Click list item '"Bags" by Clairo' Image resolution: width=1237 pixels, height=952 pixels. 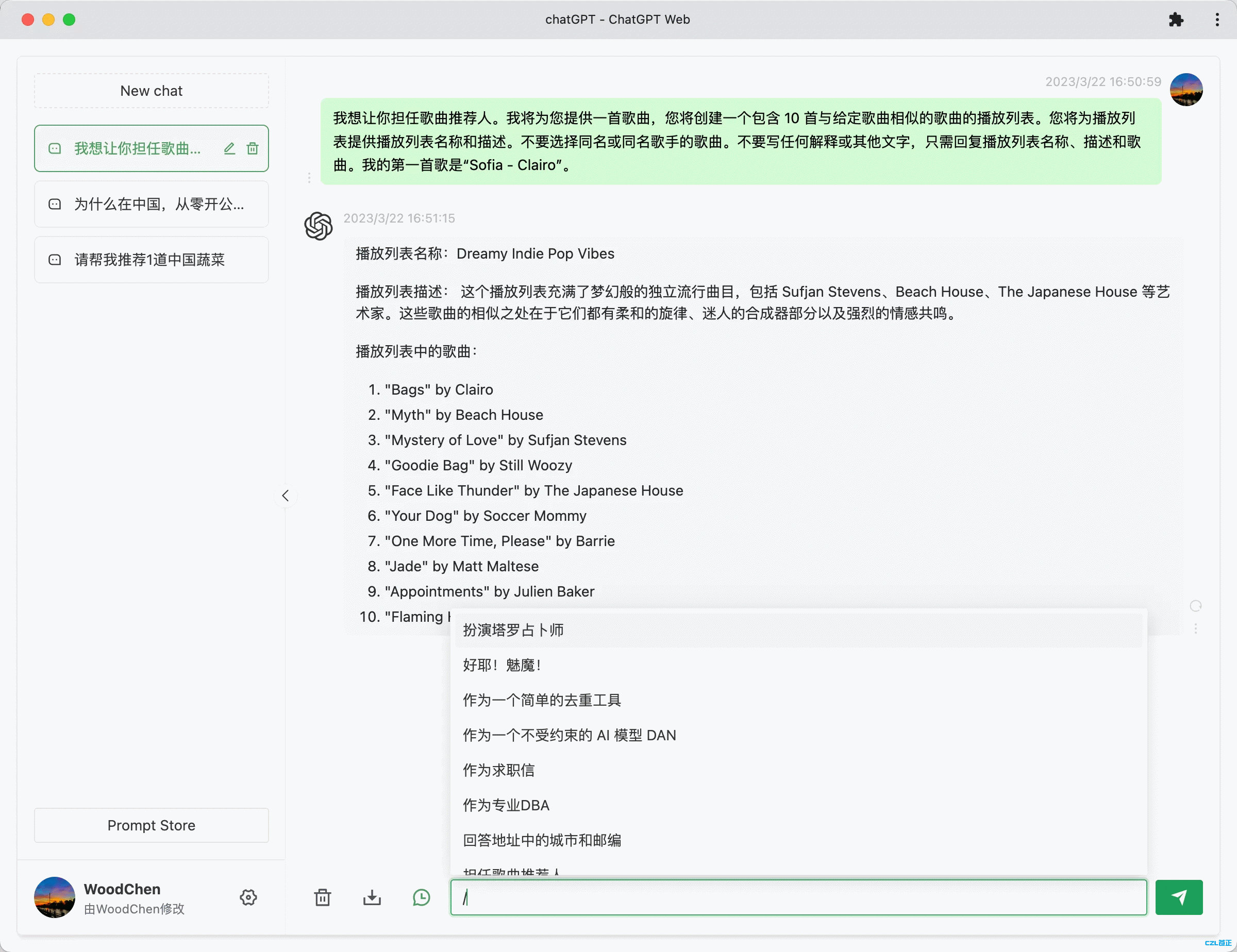coord(439,389)
